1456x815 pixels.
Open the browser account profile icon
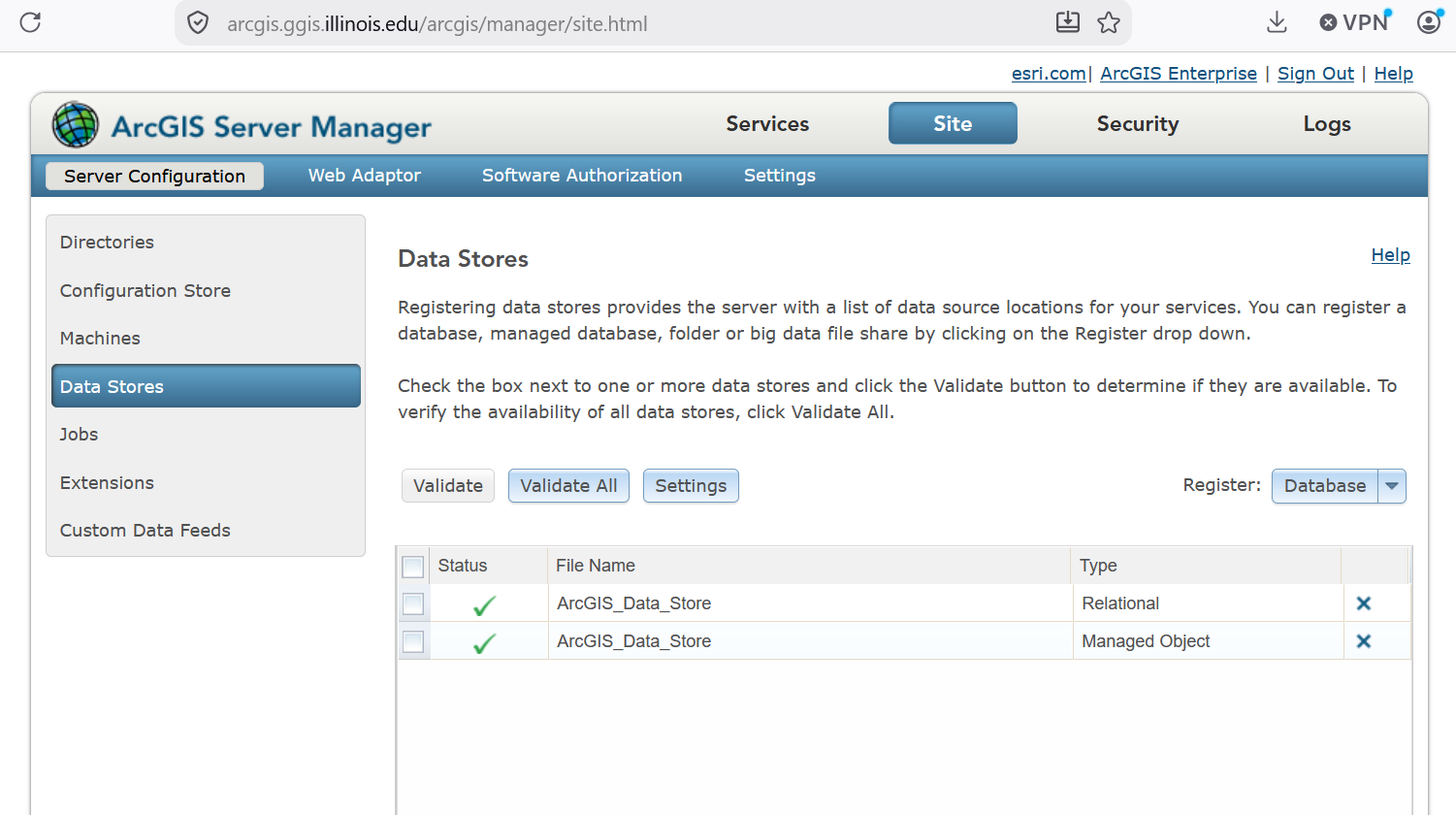[x=1429, y=22]
